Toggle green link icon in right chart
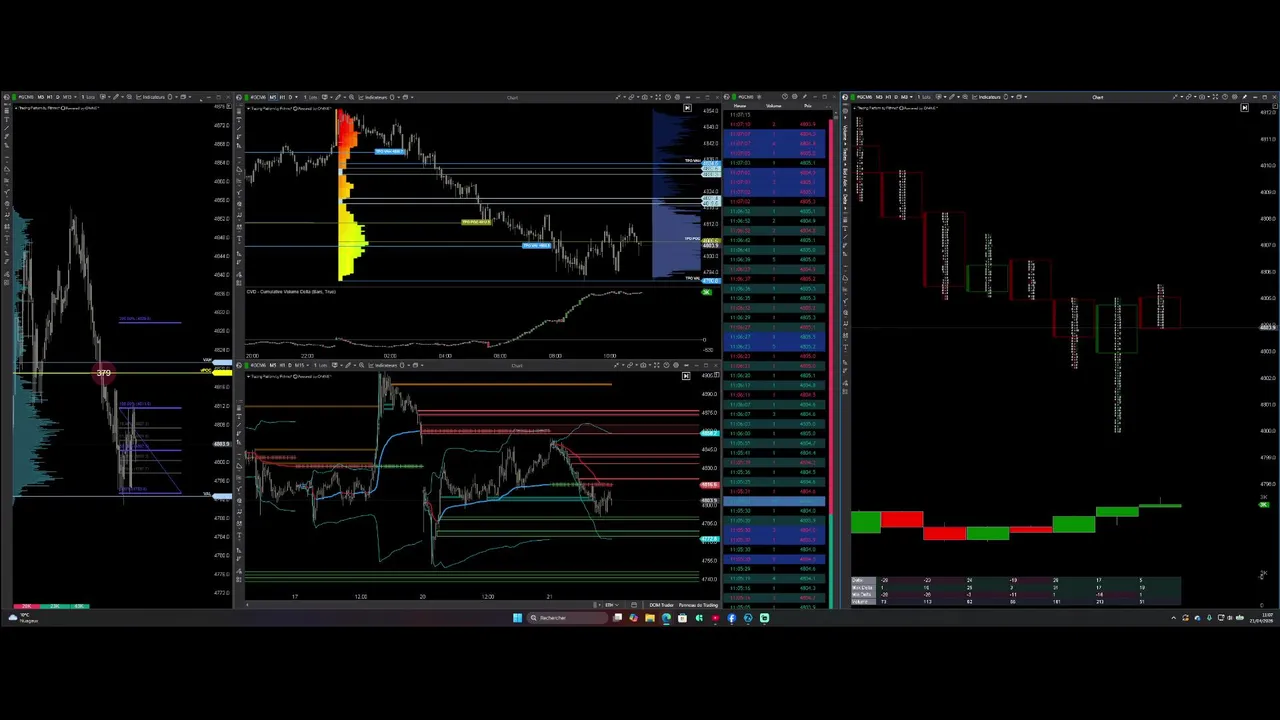Image resolution: width=1280 pixels, height=720 pixels. 853,97
